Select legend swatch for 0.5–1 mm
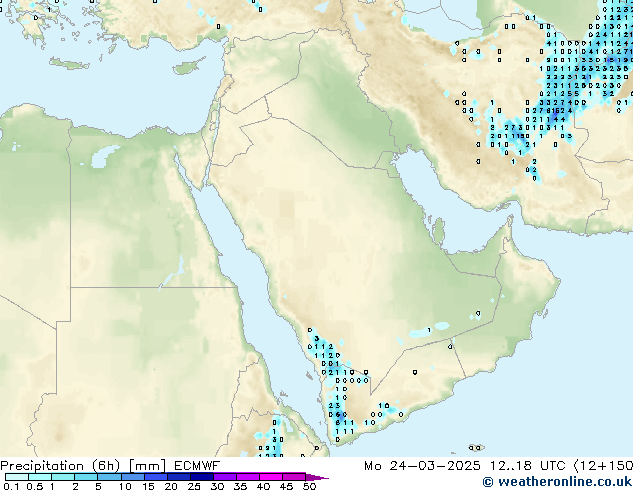This screenshot has height=490, width=634. point(40,477)
